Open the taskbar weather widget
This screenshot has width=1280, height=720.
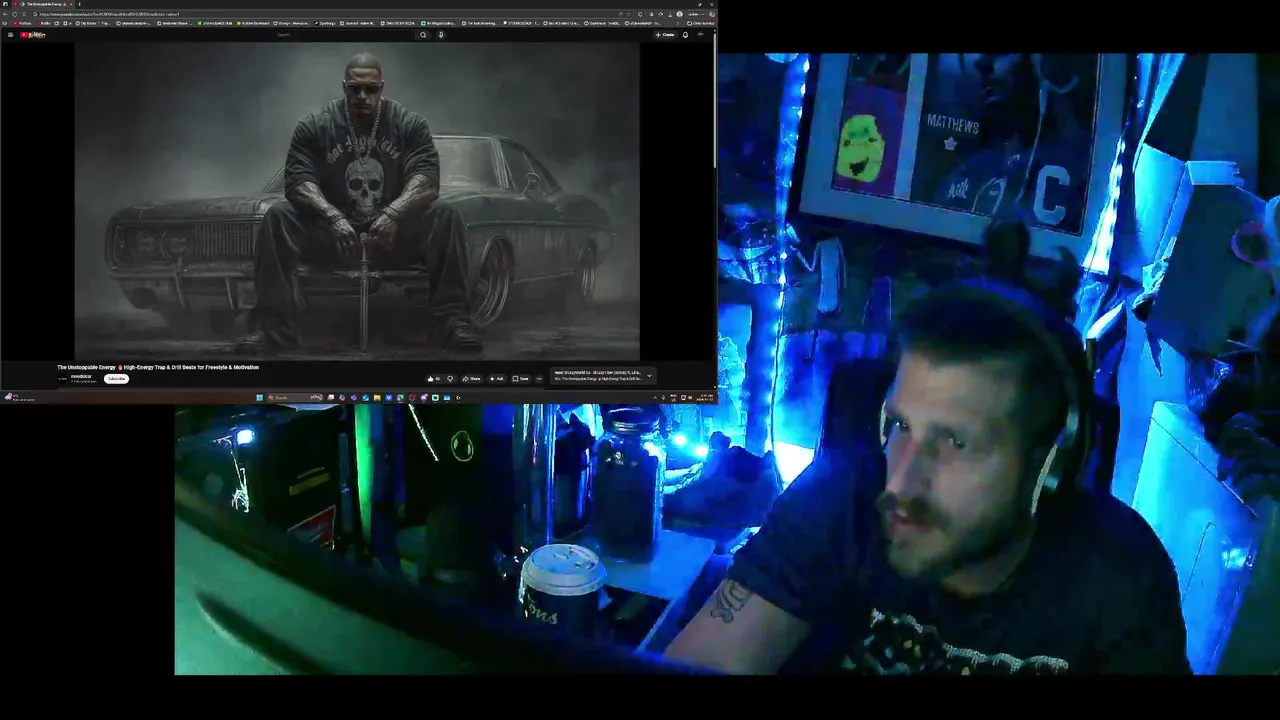(20, 397)
